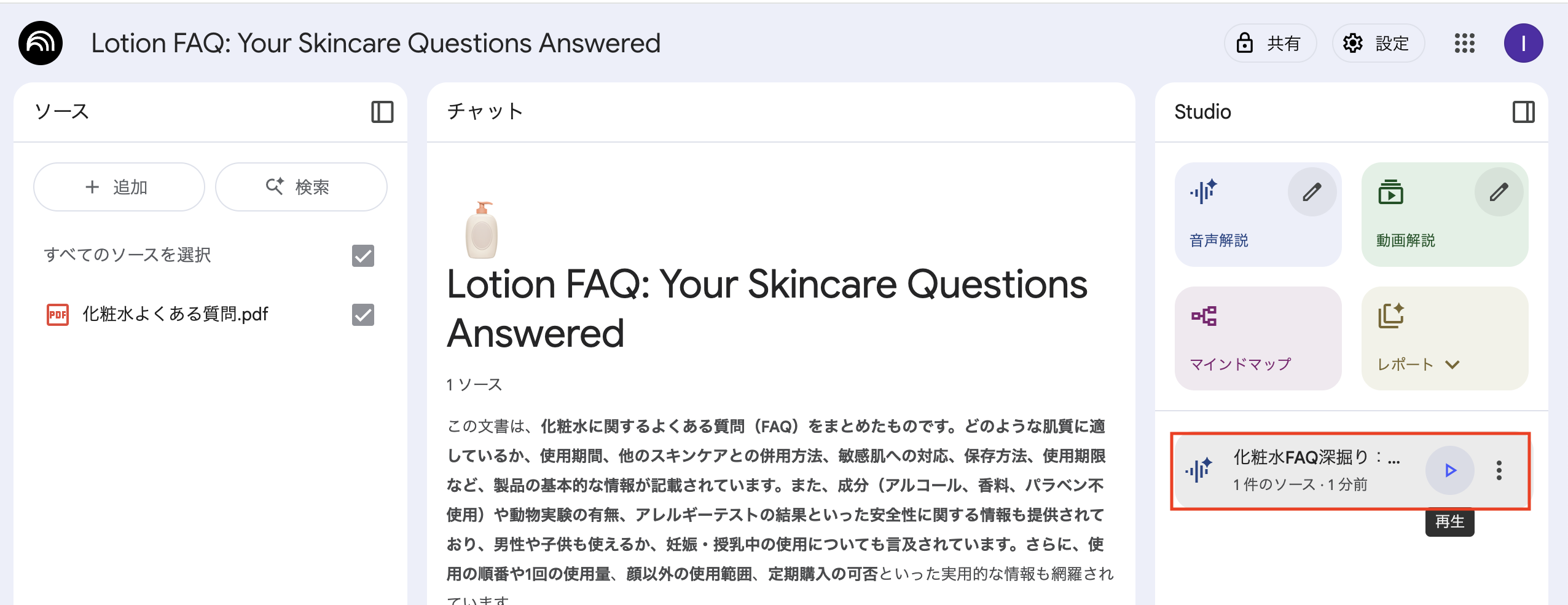Click the 追加 button to add source
The image size is (1568, 605).
pyautogui.click(x=119, y=187)
